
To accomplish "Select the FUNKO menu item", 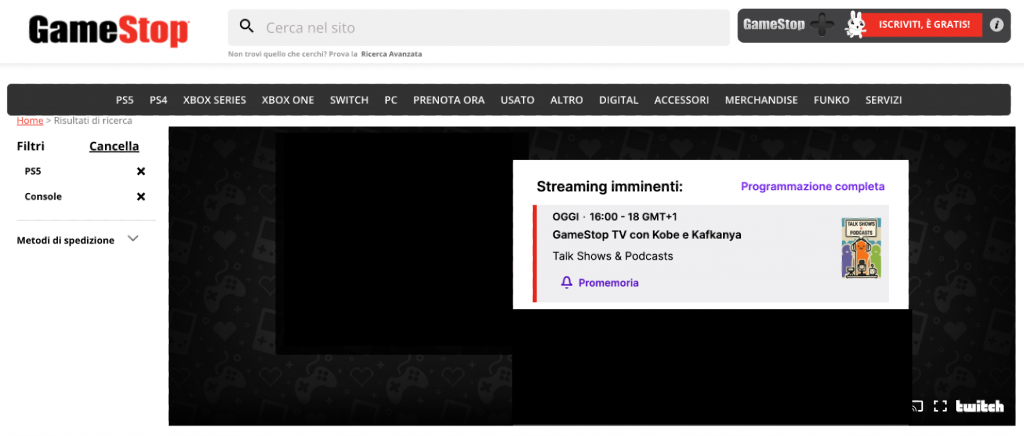I will [831, 100].
